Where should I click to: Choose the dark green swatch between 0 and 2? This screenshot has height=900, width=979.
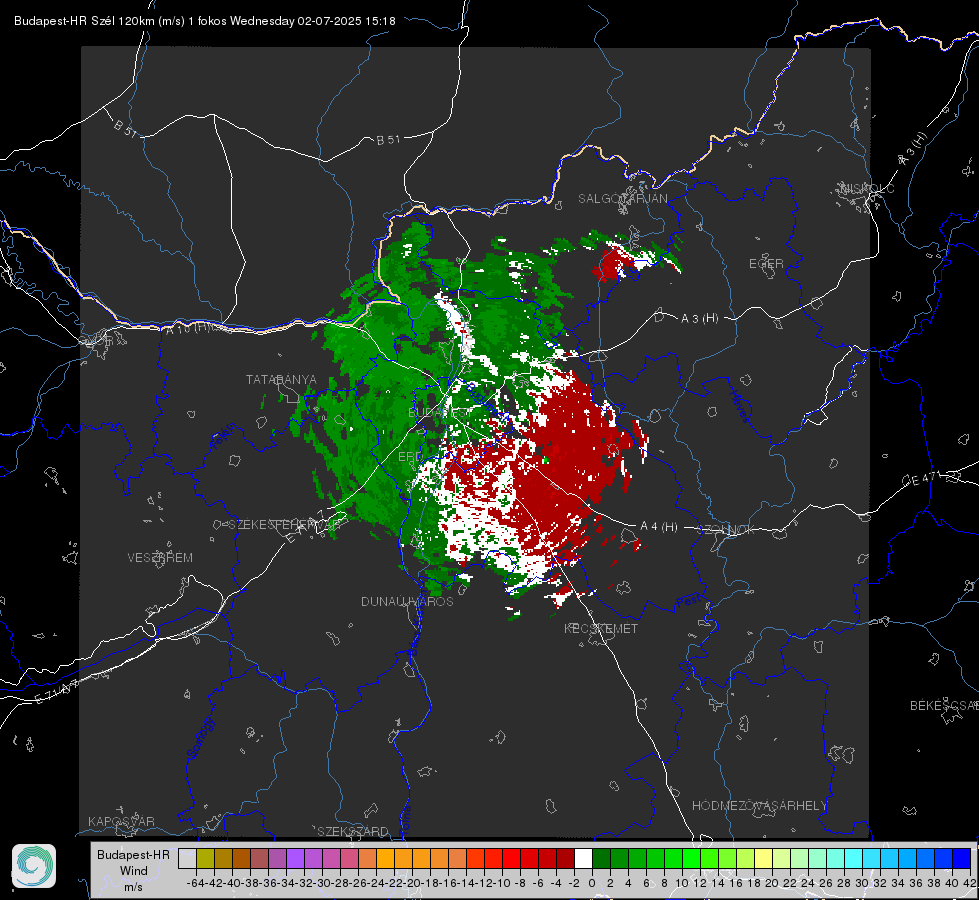(x=601, y=858)
